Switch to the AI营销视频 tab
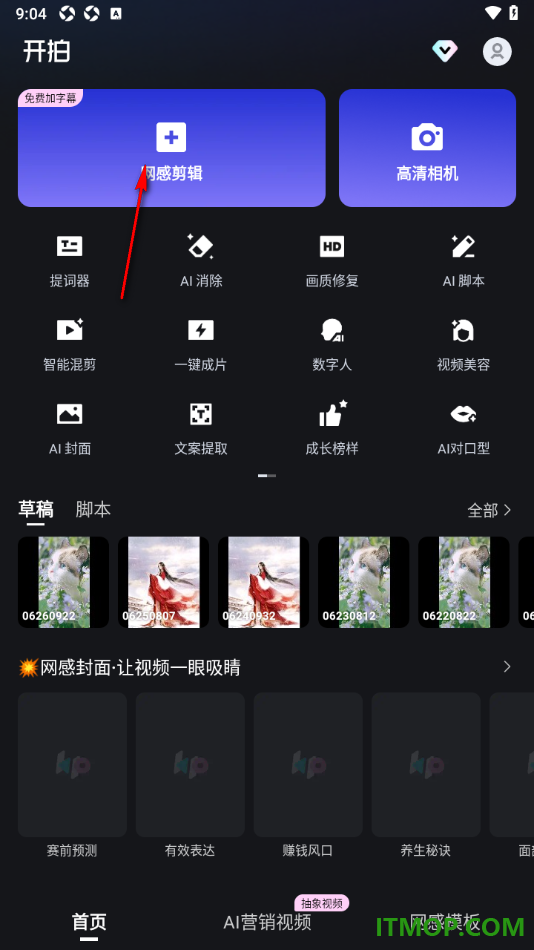This screenshot has width=534, height=950. (x=267, y=922)
